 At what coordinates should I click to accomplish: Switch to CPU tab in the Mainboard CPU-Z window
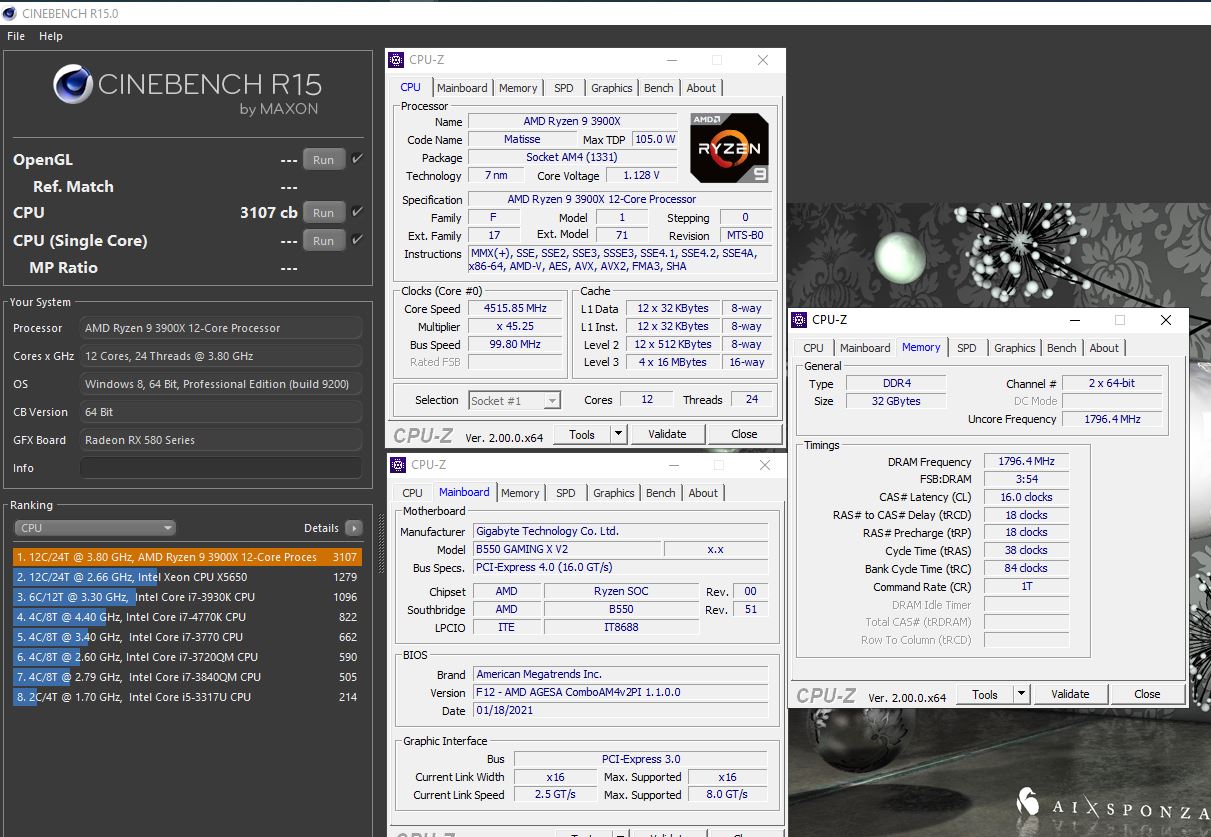(412, 493)
